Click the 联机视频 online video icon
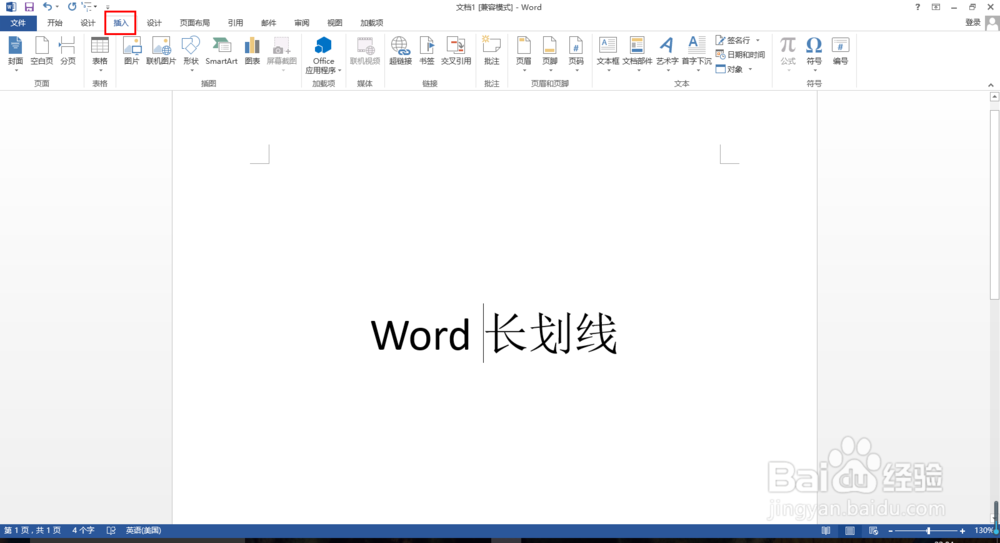 pyautogui.click(x=365, y=51)
